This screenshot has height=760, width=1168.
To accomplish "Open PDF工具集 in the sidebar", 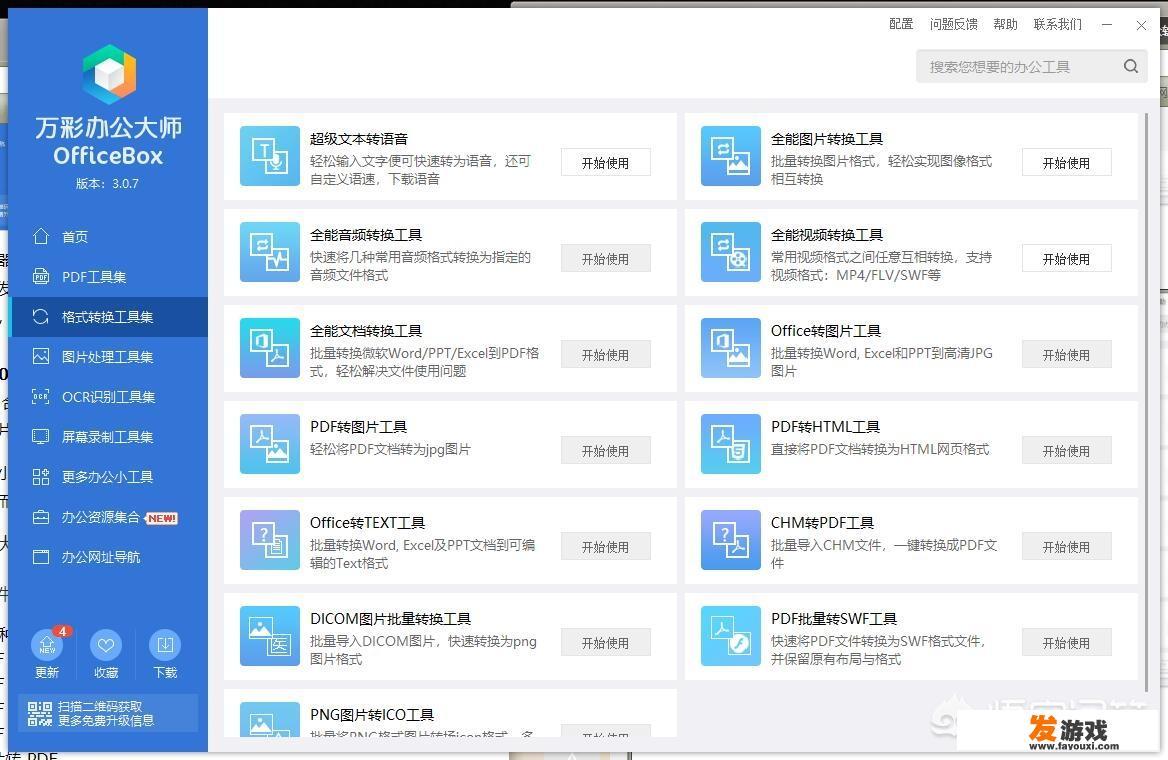I will pyautogui.click(x=109, y=277).
